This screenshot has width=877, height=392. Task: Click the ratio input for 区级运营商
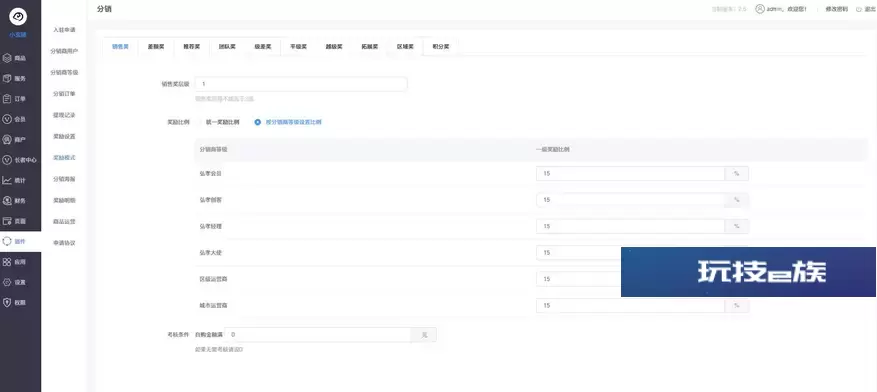[579, 278]
